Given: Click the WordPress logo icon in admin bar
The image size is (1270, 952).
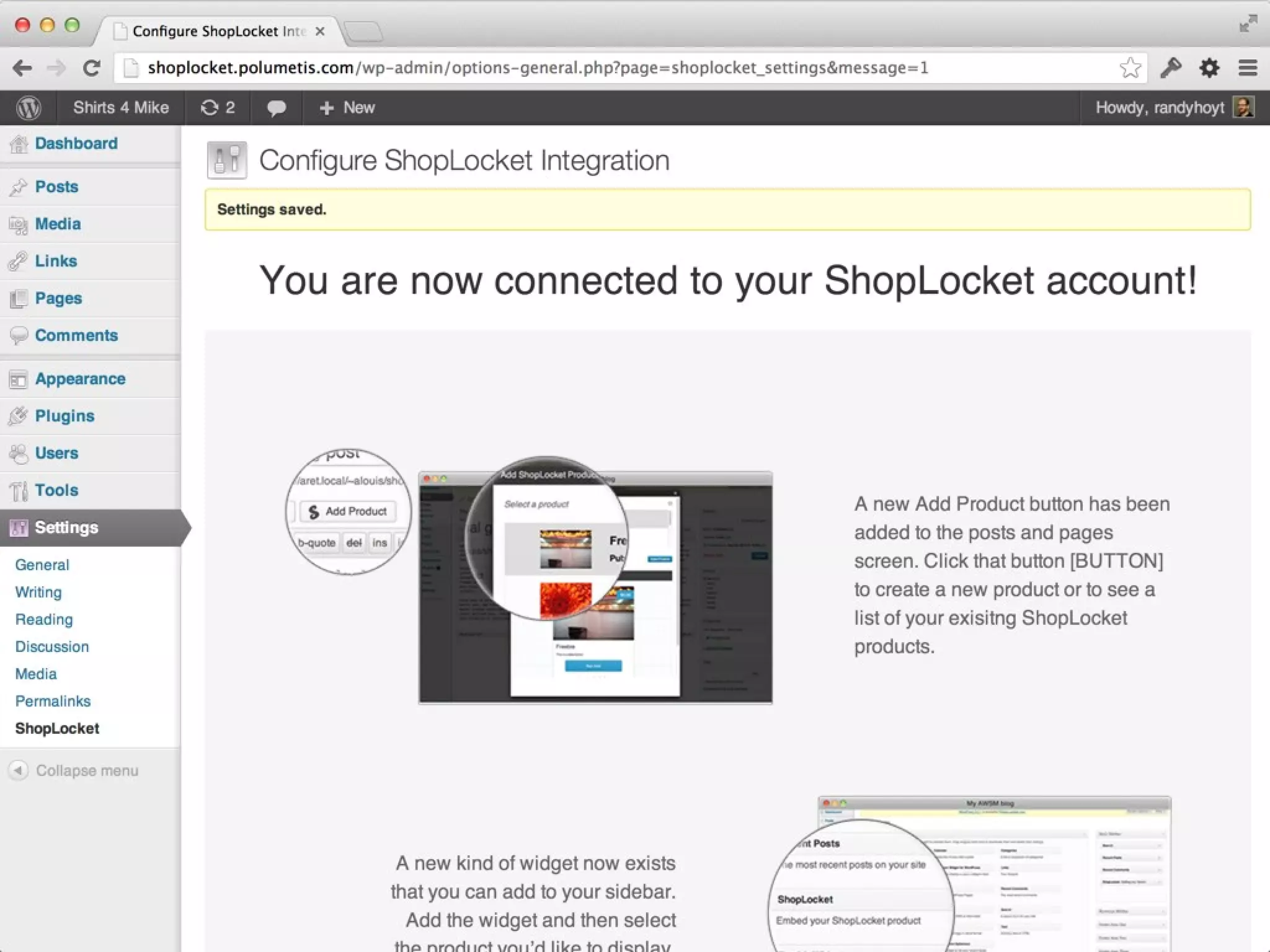Looking at the screenshot, I should [x=29, y=108].
